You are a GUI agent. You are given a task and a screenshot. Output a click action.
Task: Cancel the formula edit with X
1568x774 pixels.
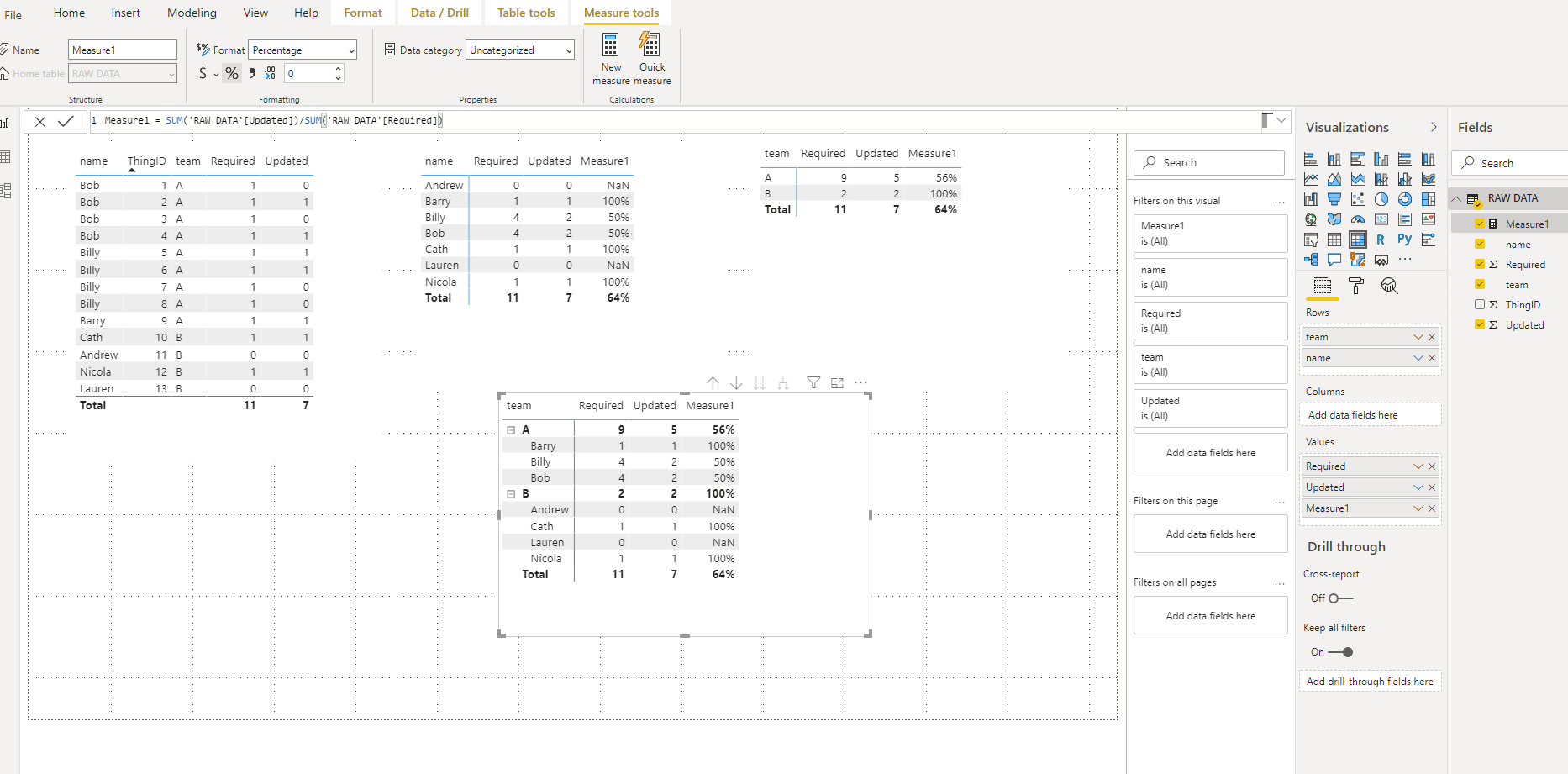(39, 121)
